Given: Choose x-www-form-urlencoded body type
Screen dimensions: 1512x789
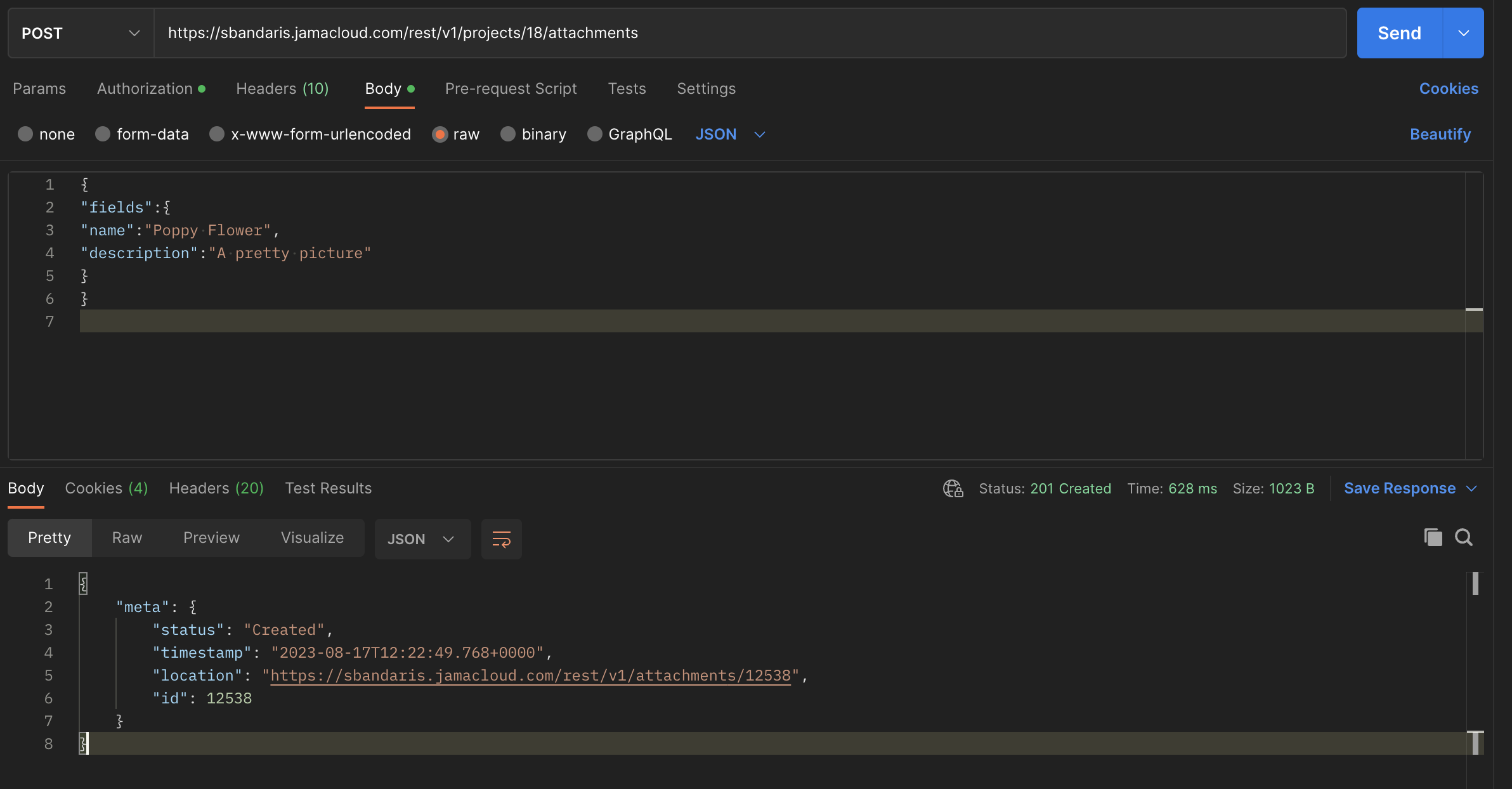Looking at the screenshot, I should (217, 134).
